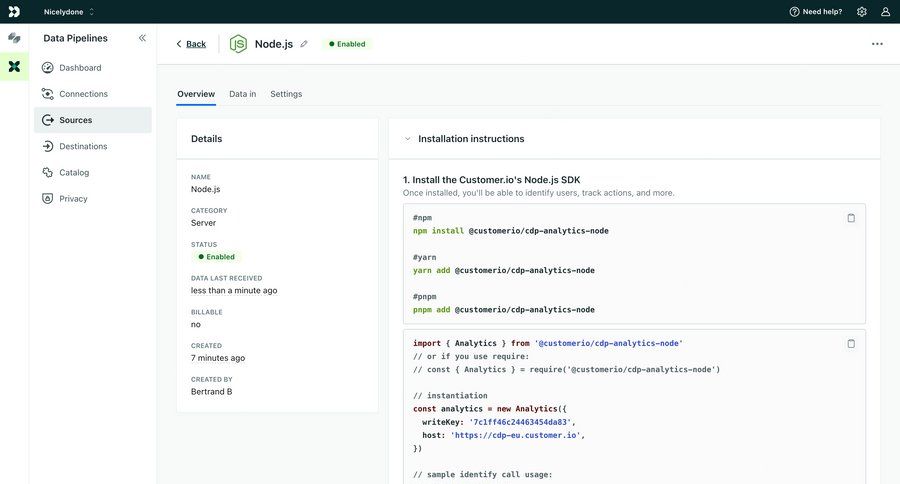Viewport: 900px width, 484px height.
Task: Click the writeKey value '7c1ff46c24463454da83'
Action: click(520, 422)
